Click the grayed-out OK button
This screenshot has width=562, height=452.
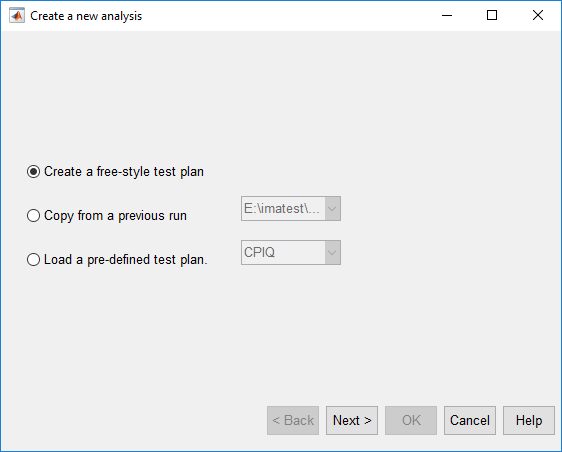click(x=411, y=420)
